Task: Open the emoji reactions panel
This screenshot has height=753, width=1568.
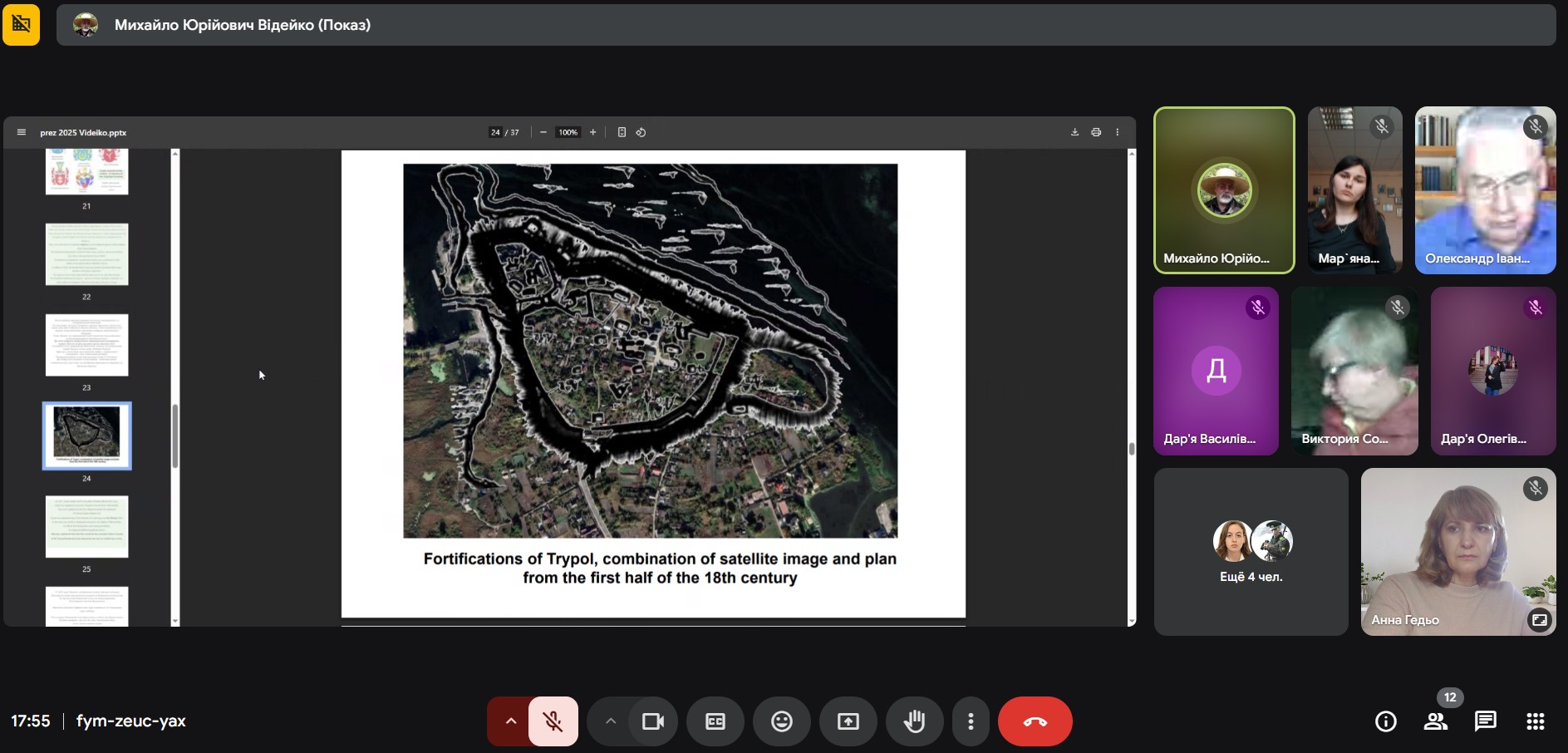Action: [781, 721]
